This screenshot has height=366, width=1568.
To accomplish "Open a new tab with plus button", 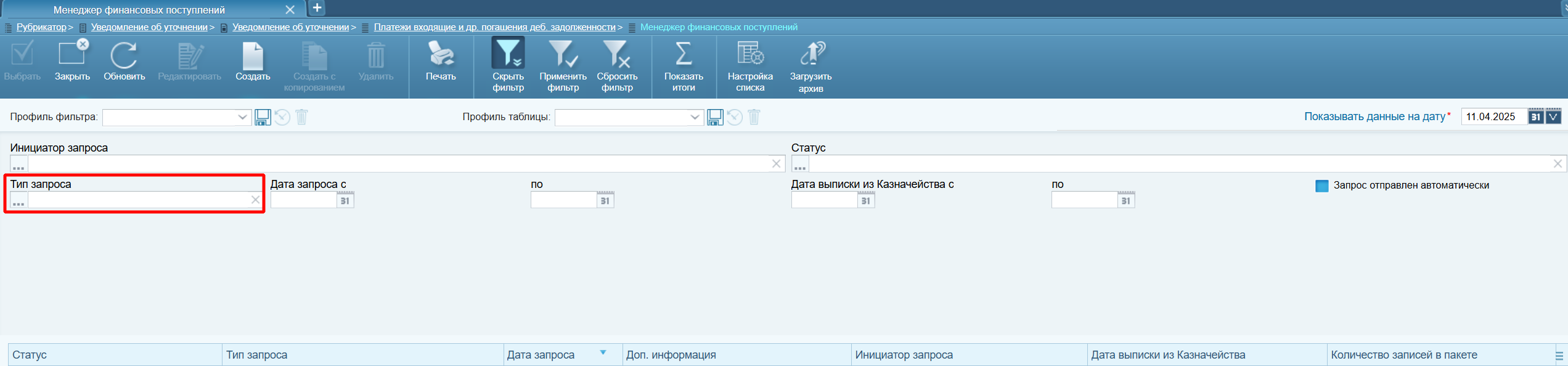I will coord(317,8).
